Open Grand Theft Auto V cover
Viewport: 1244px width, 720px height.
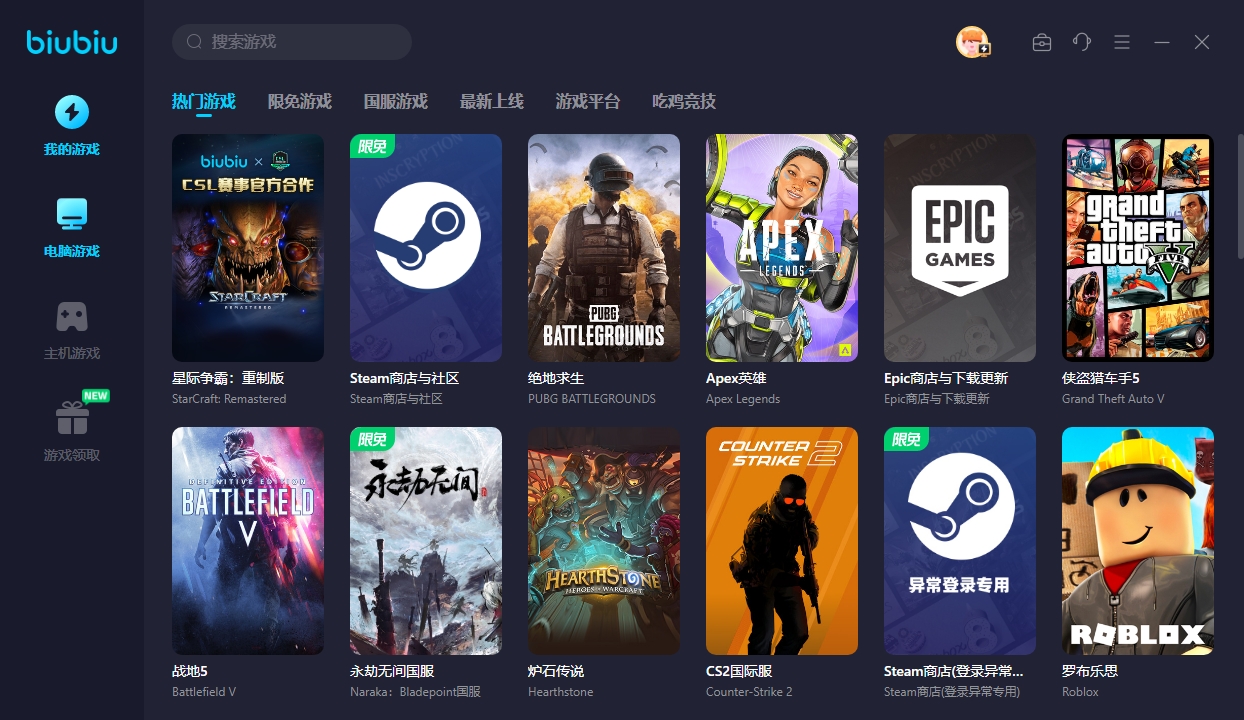tap(1138, 248)
